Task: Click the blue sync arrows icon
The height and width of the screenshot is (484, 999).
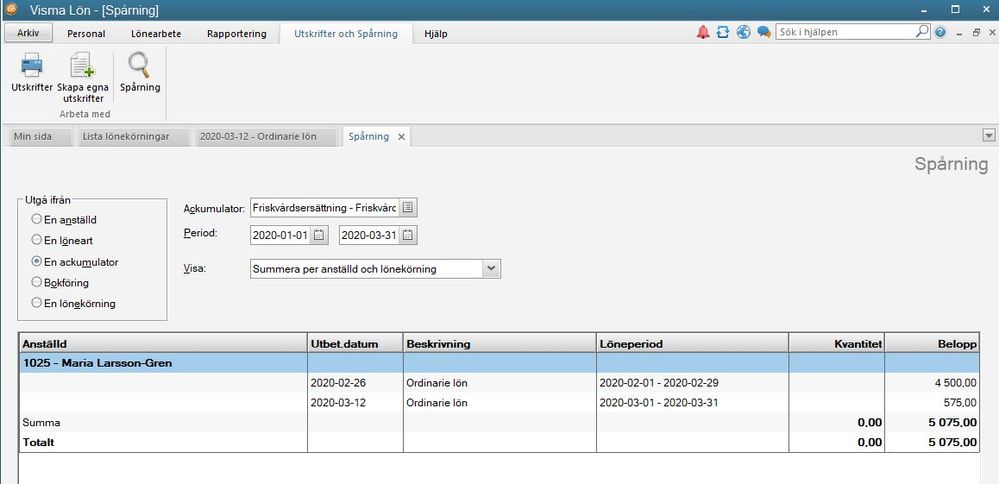Action: (722, 33)
